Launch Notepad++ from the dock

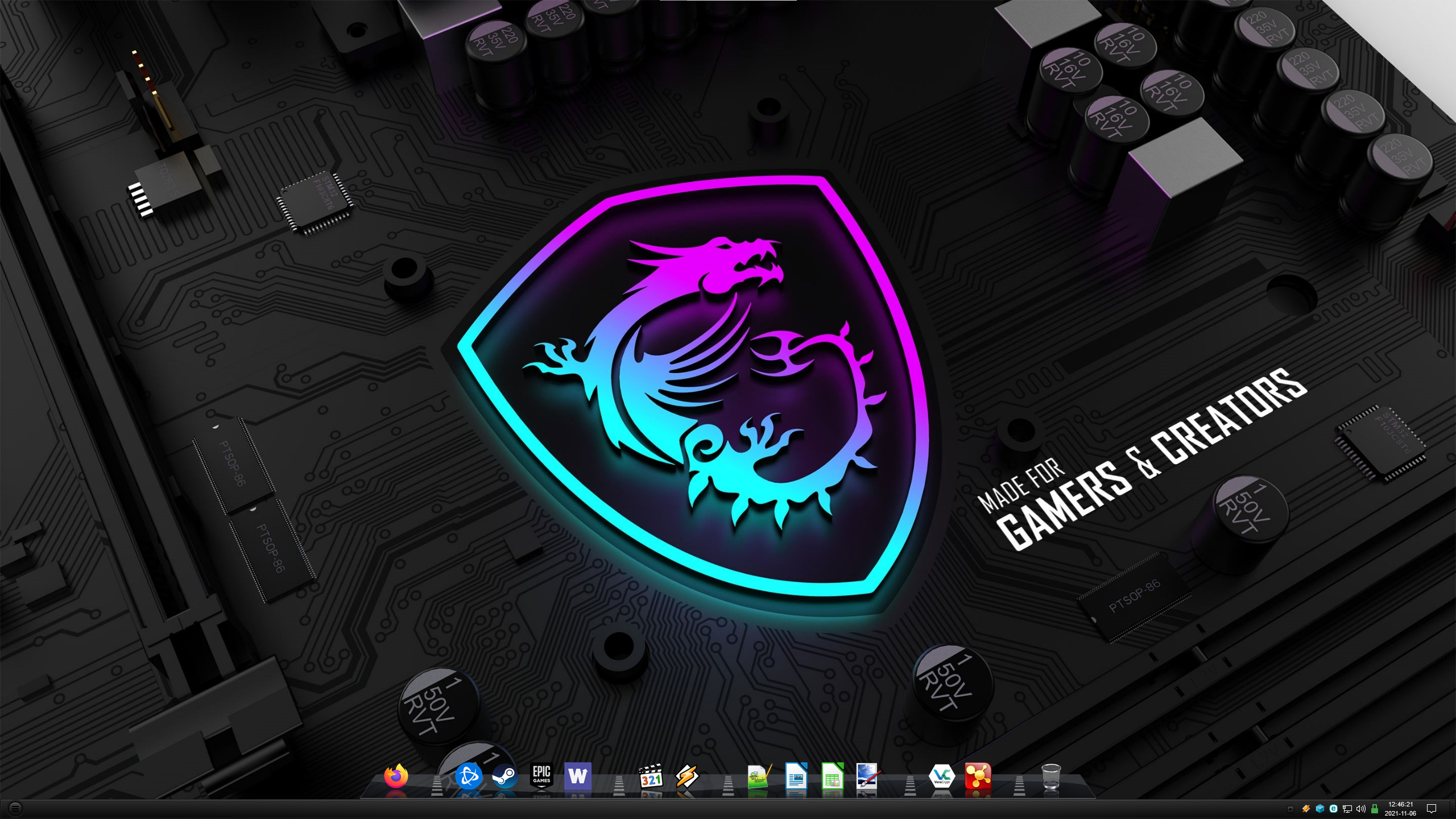pyautogui.click(x=760, y=776)
